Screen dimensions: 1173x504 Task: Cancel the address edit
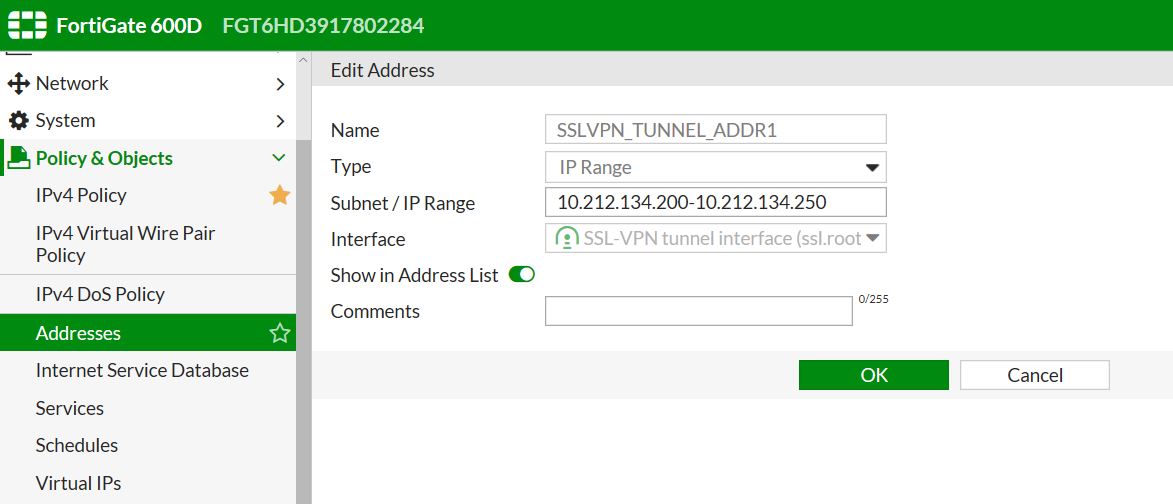point(1035,375)
